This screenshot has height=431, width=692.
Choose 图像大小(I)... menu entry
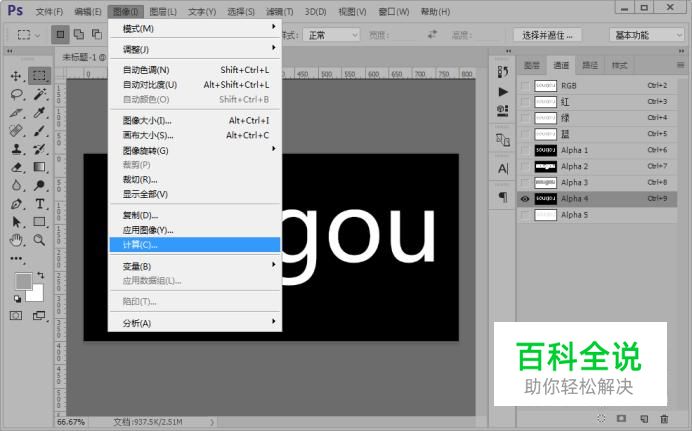coord(195,120)
